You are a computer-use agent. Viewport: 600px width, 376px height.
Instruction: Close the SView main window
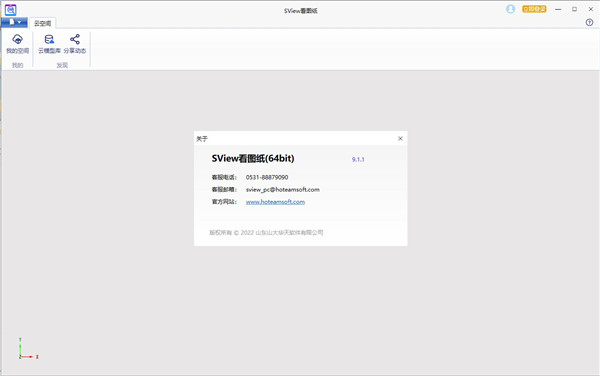[591, 9]
